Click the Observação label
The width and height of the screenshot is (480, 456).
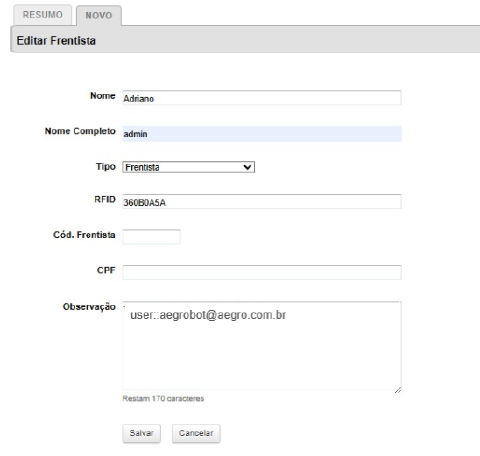(89, 307)
